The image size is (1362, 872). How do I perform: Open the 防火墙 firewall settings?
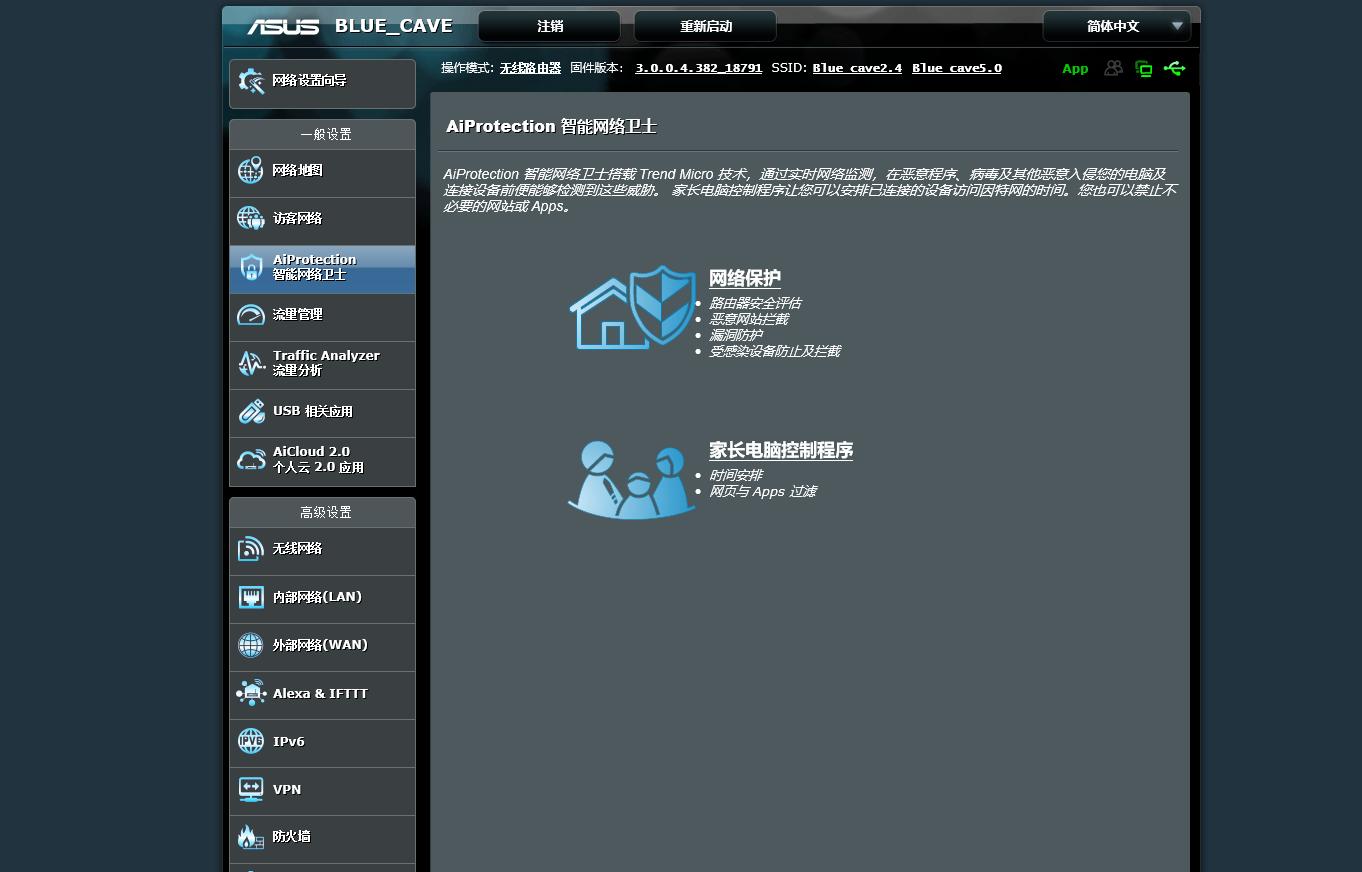[322, 837]
